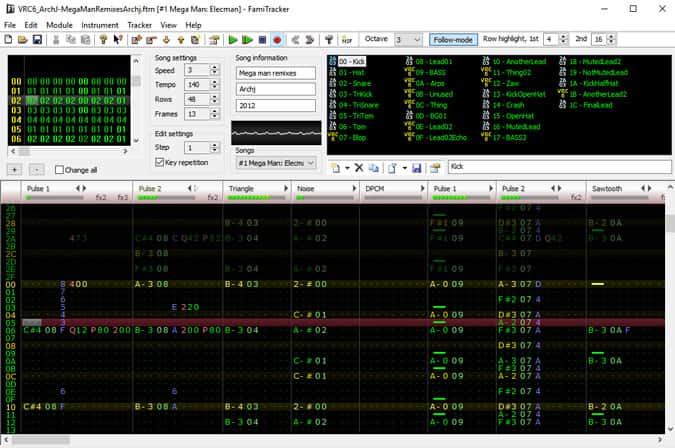Open the Octave dropdown

pyautogui.click(x=408, y=40)
